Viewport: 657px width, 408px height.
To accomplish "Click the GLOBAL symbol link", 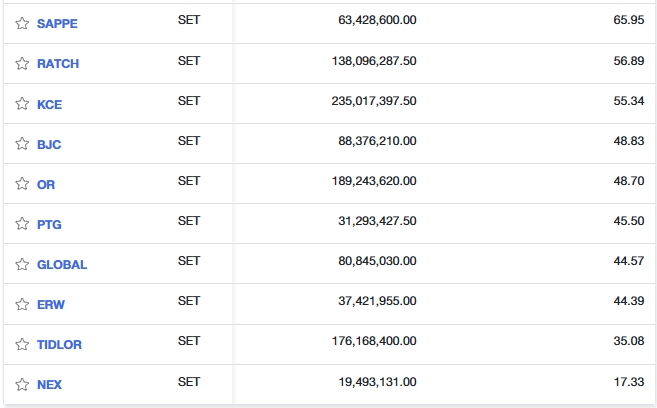I will point(62,265).
